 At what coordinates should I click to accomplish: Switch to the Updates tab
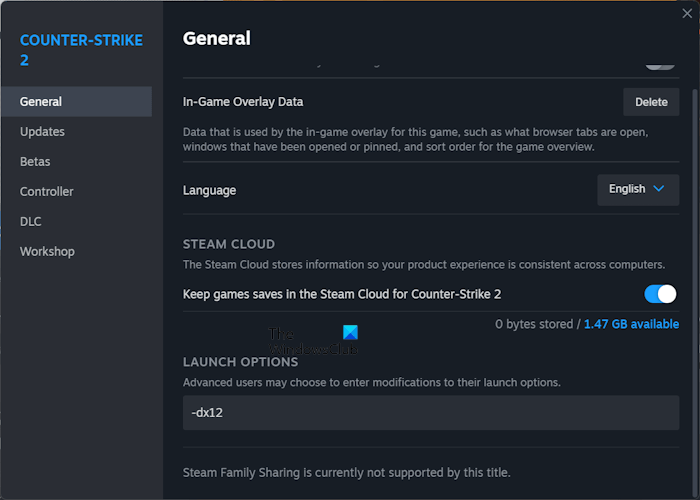42,131
